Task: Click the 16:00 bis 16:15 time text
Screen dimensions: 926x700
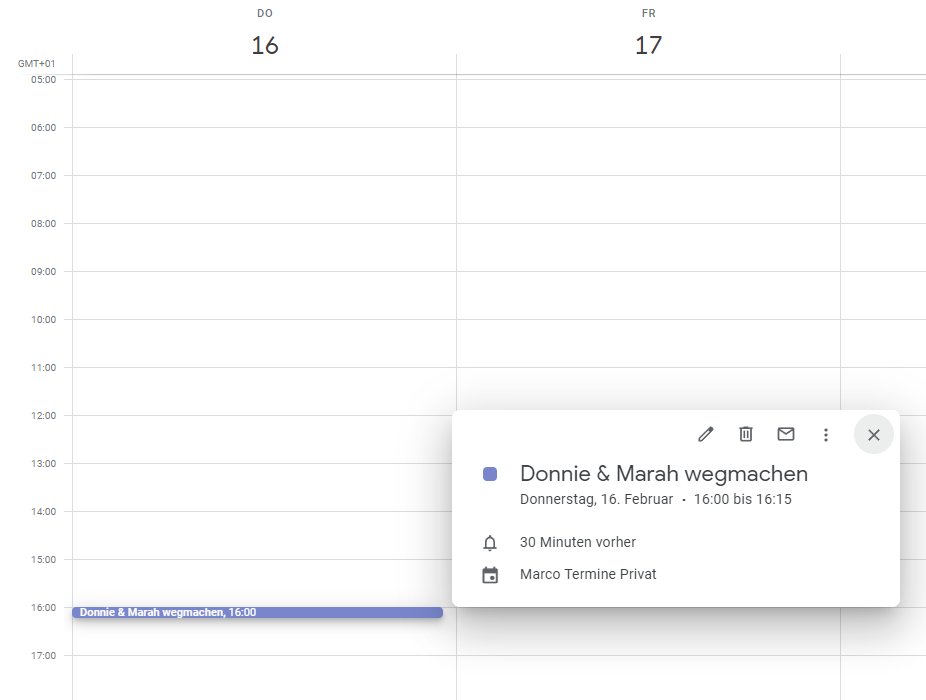Action: click(x=742, y=499)
